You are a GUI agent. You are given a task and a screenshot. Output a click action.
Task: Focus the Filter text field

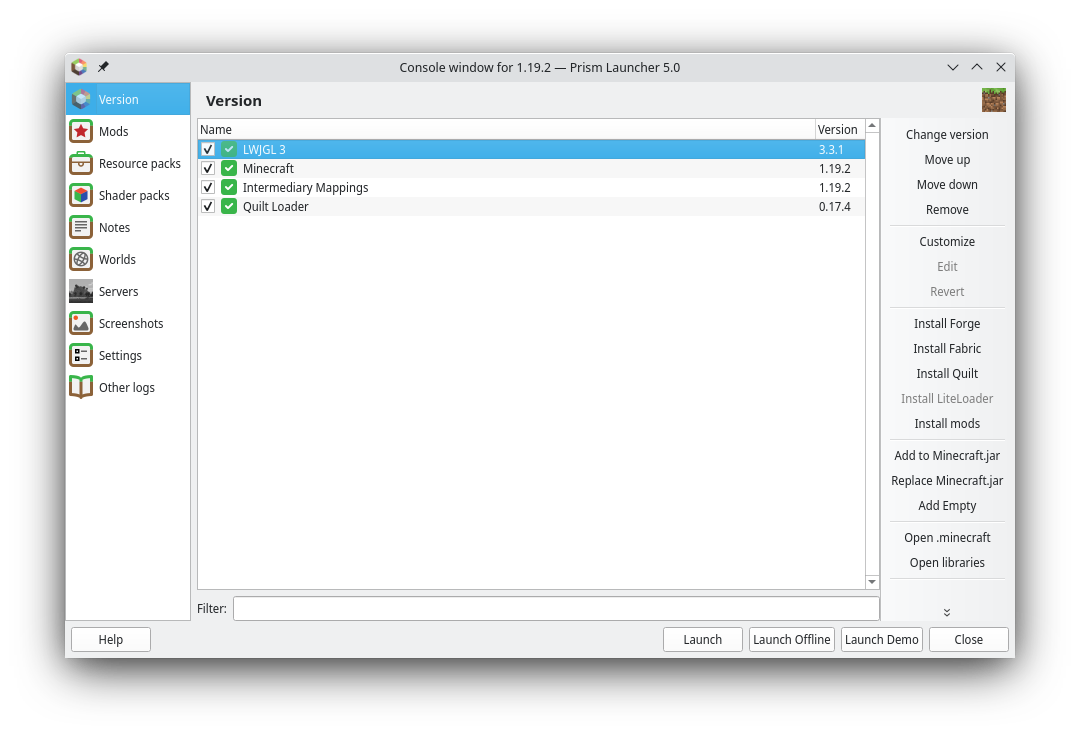click(556, 608)
